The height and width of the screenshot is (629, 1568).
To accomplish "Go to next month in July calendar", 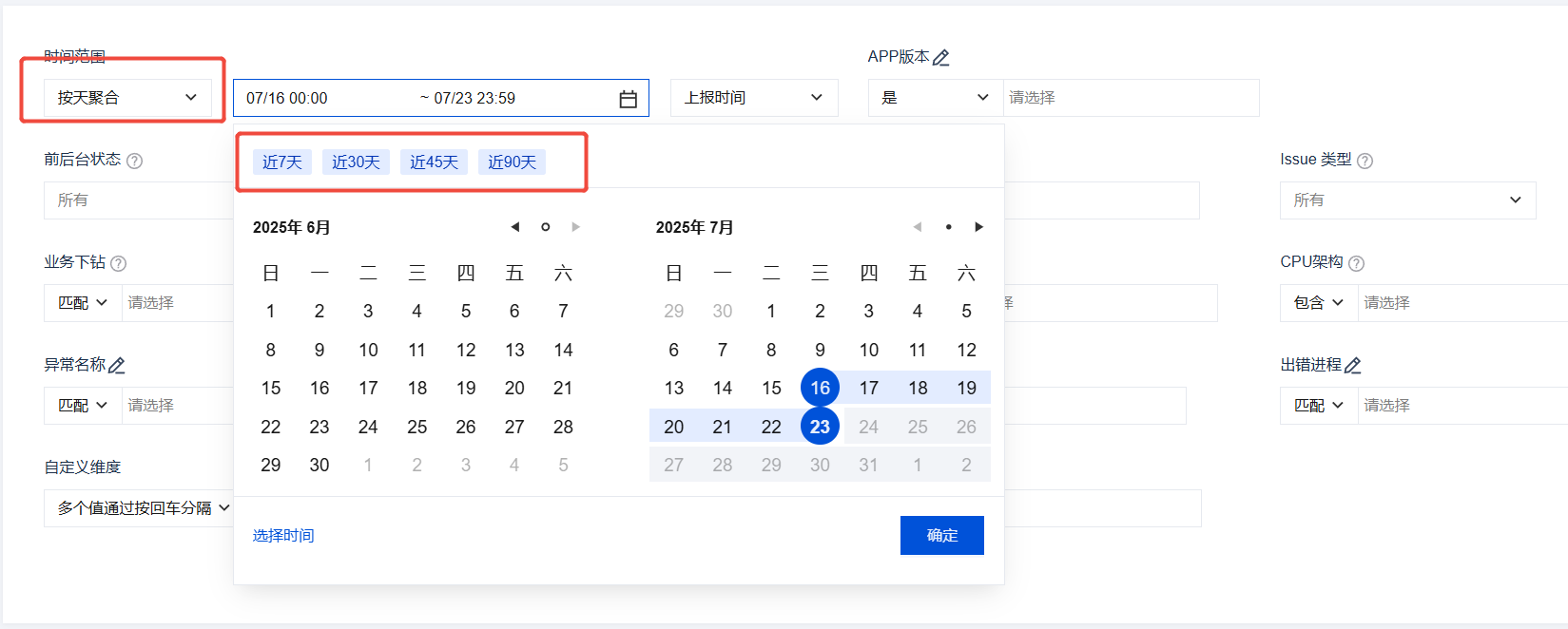I will pyautogui.click(x=978, y=227).
